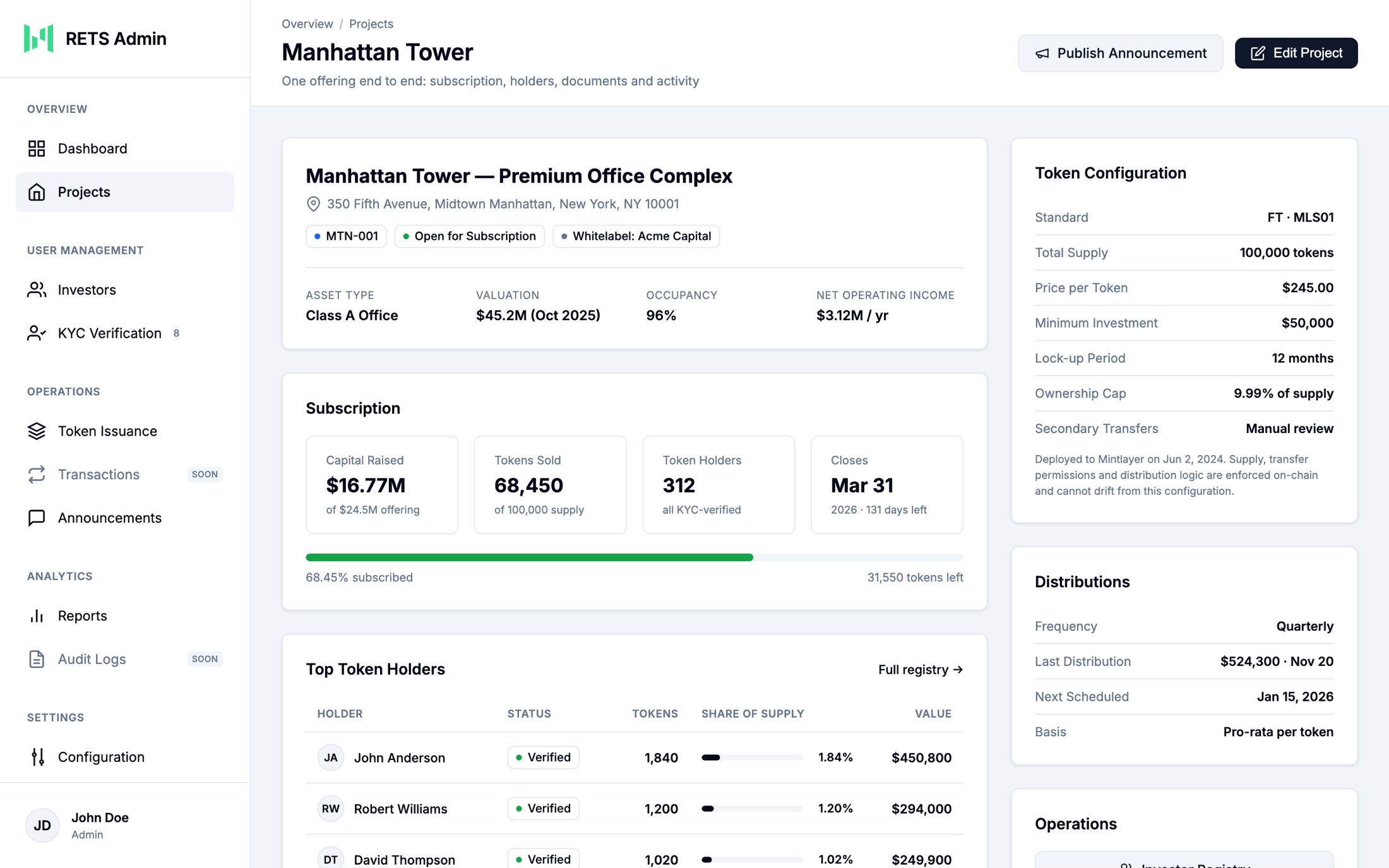
Task: Click the Announcements speech bubble icon
Action: point(37,518)
